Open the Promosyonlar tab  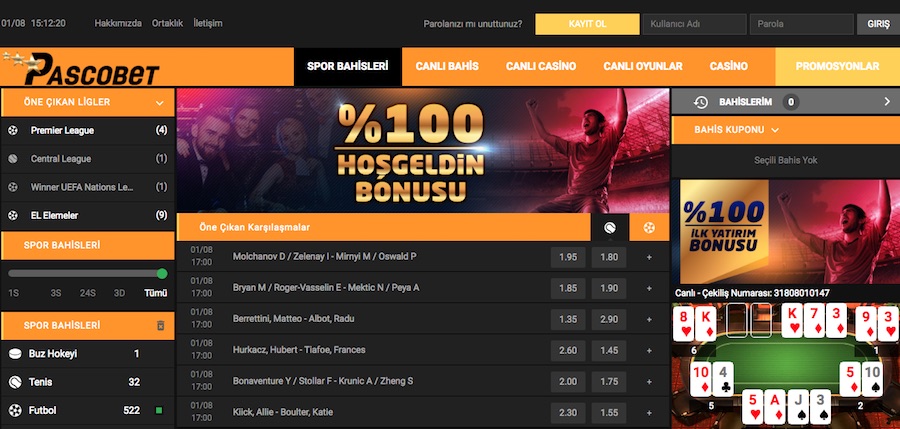(x=837, y=67)
